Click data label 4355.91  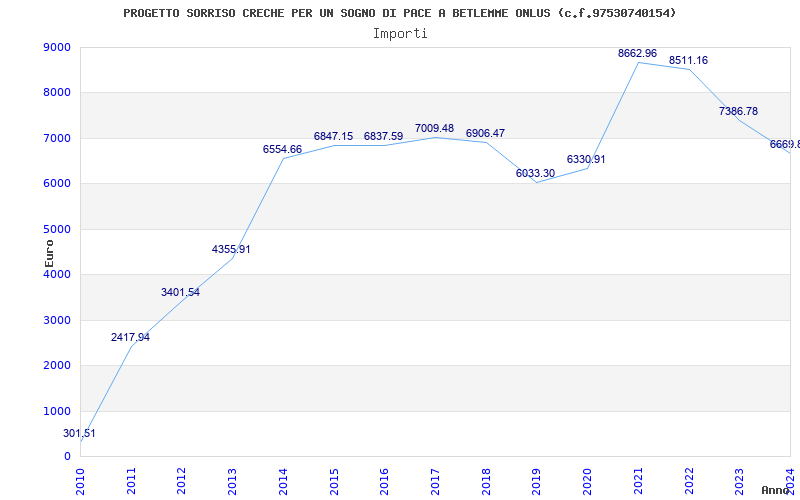(x=231, y=249)
